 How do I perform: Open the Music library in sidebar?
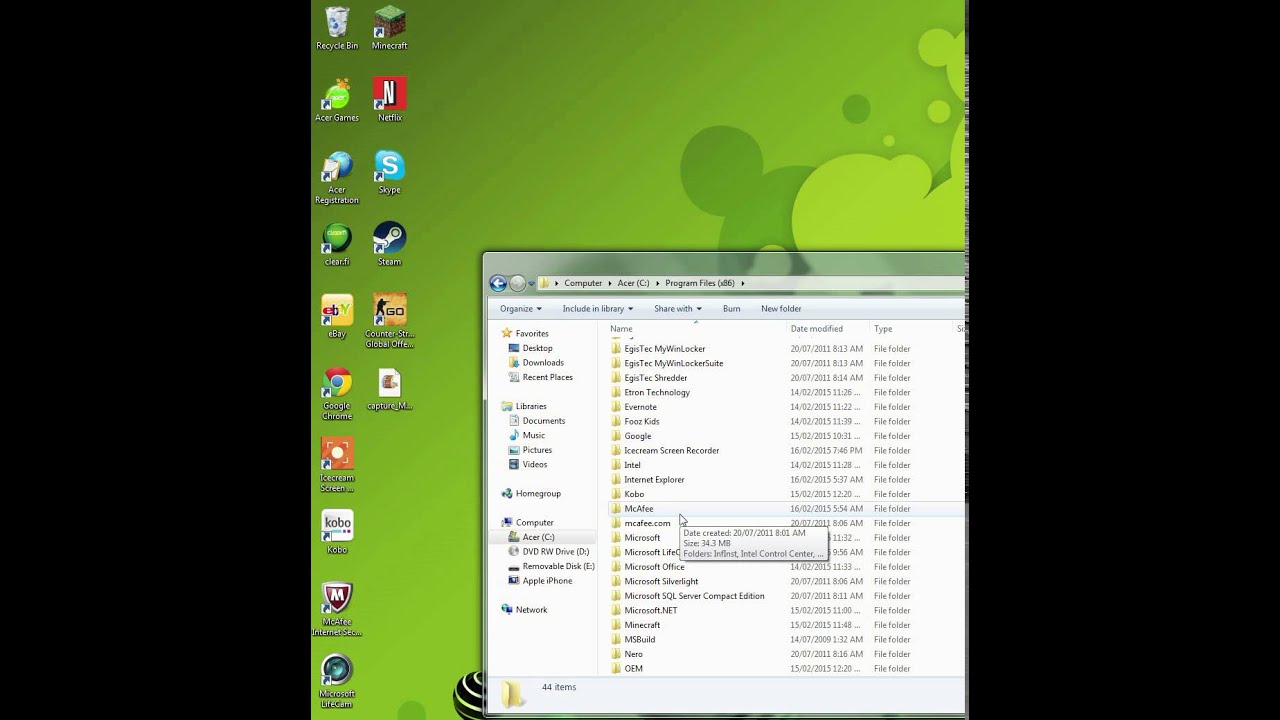(533, 435)
